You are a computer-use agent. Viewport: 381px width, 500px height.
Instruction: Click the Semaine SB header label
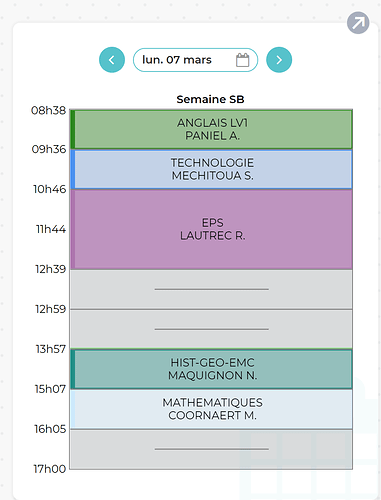pos(210,99)
